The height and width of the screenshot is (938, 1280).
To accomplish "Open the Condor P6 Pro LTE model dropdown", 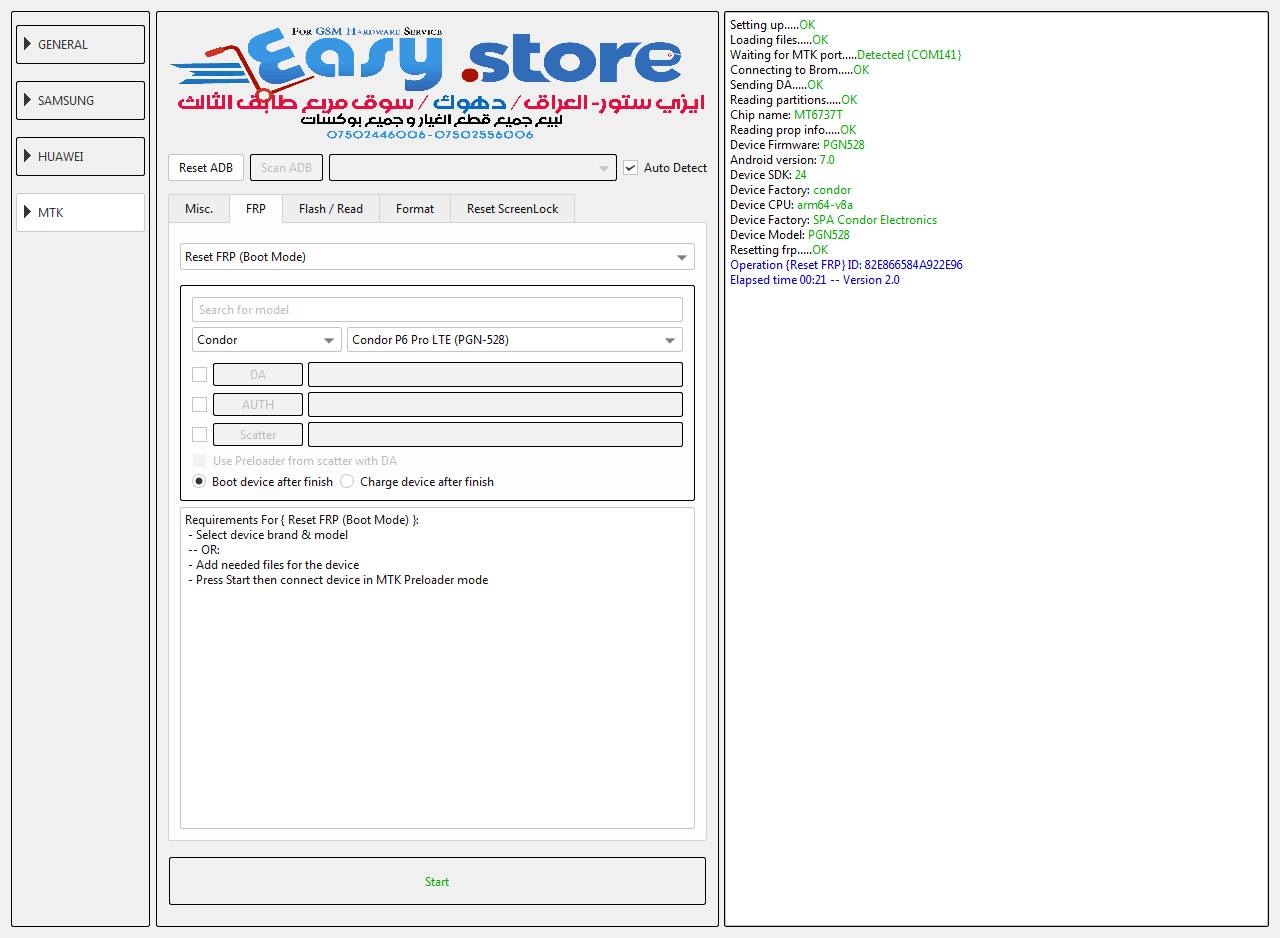I will coord(515,340).
